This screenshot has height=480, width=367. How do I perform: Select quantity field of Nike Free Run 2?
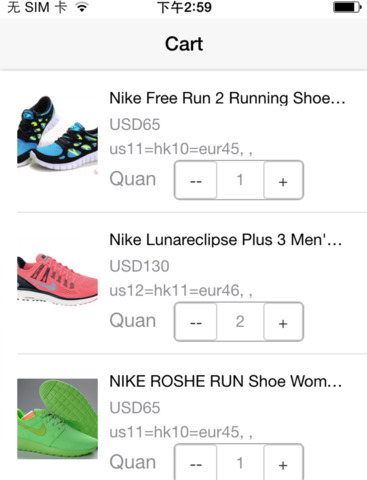click(x=240, y=180)
